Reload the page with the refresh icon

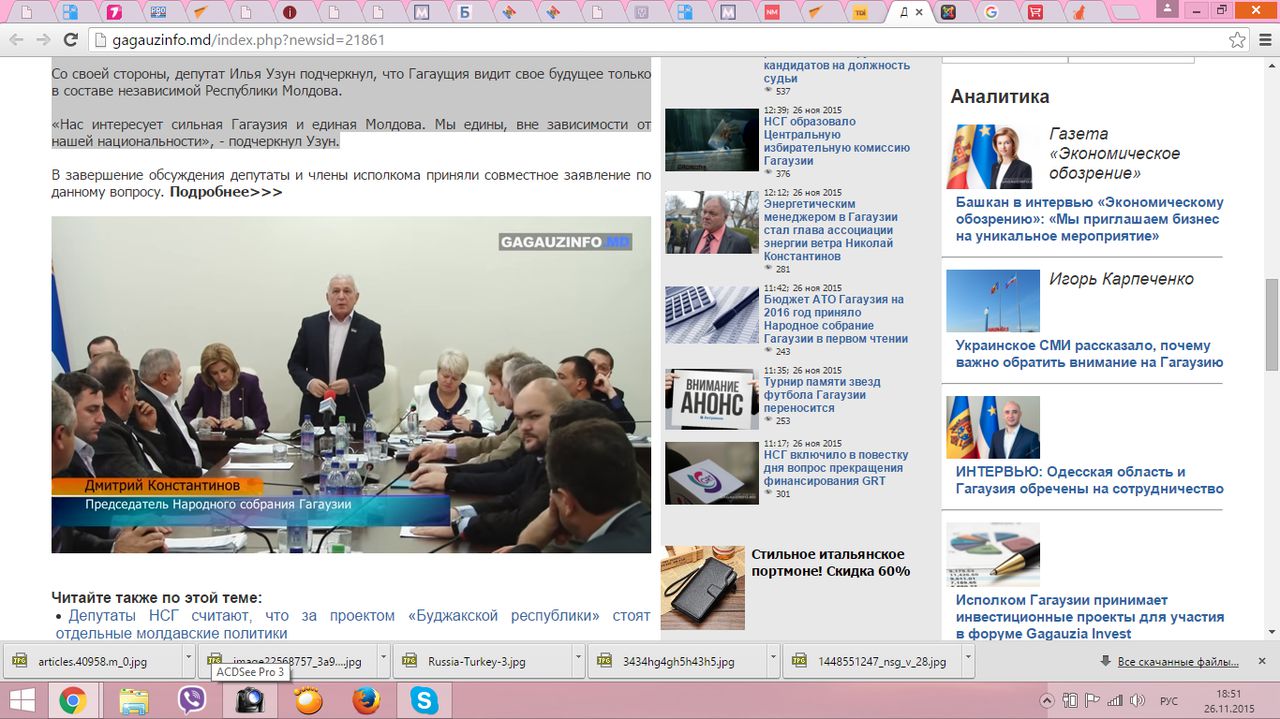coord(70,40)
